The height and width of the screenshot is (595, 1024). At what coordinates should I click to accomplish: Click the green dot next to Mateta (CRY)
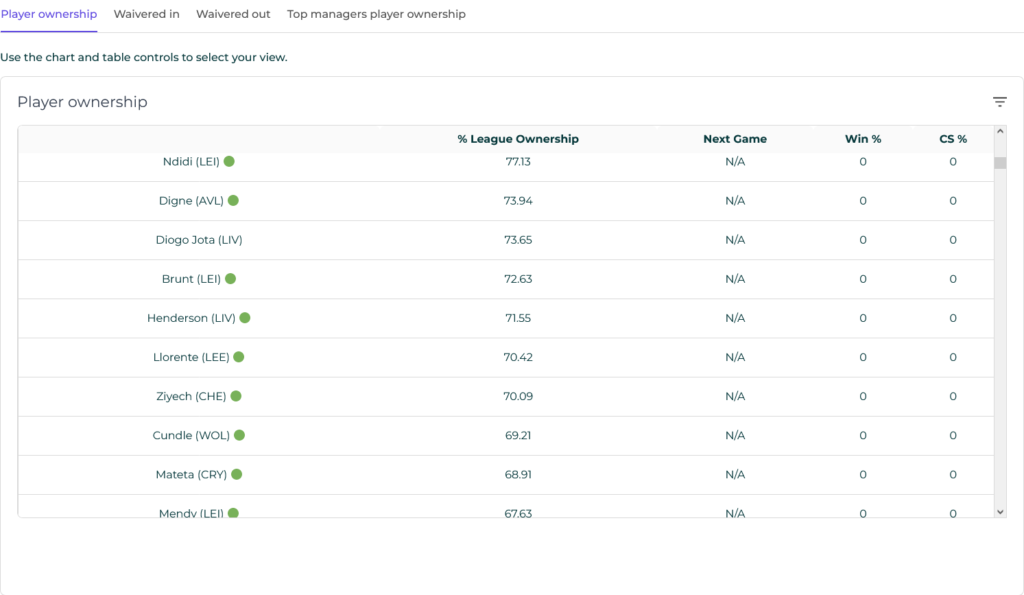coord(236,474)
